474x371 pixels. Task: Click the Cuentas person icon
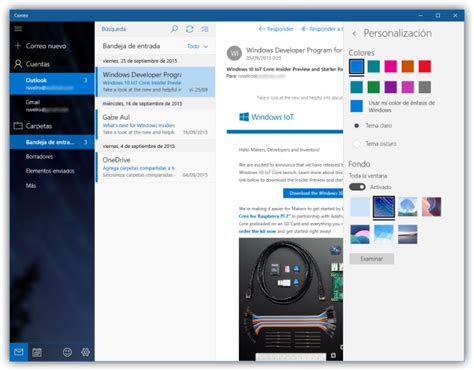pyautogui.click(x=18, y=64)
